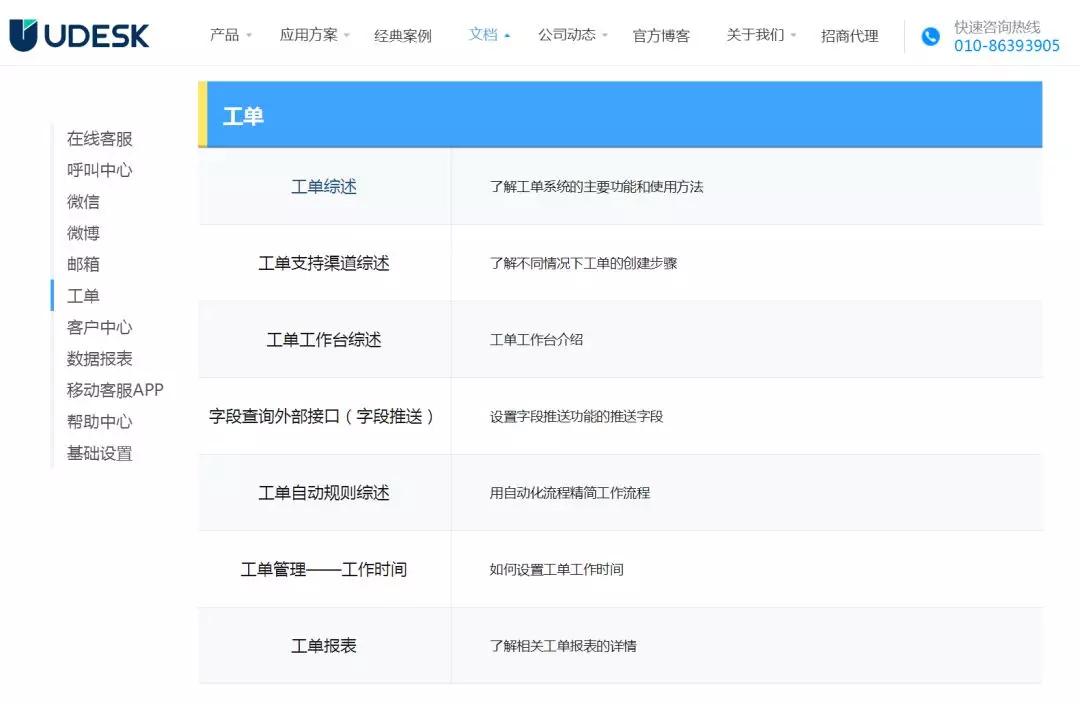
Task: Open the 产品 menu
Action: coord(225,35)
